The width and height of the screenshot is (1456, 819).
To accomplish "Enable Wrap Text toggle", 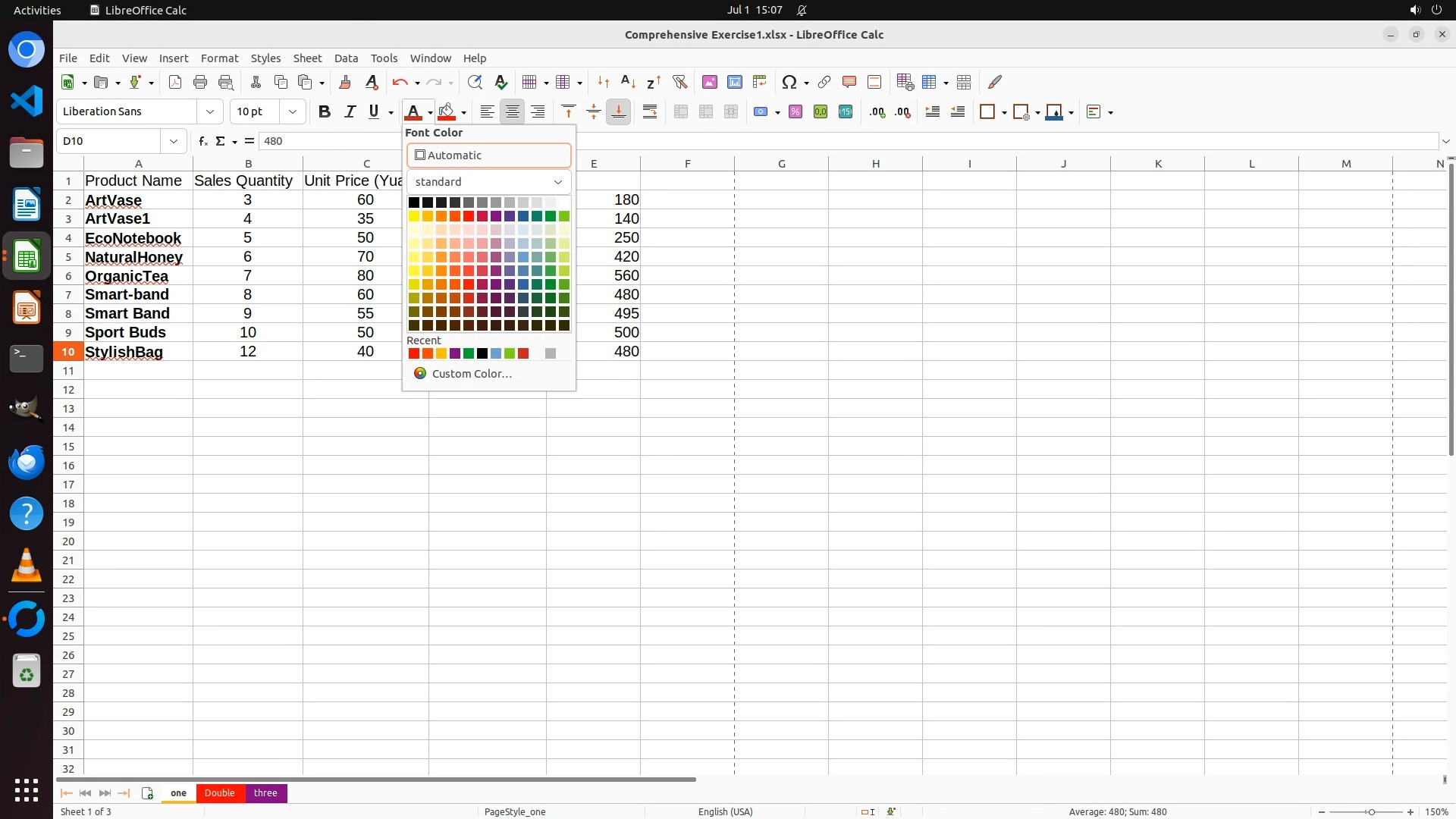I will coord(650,111).
